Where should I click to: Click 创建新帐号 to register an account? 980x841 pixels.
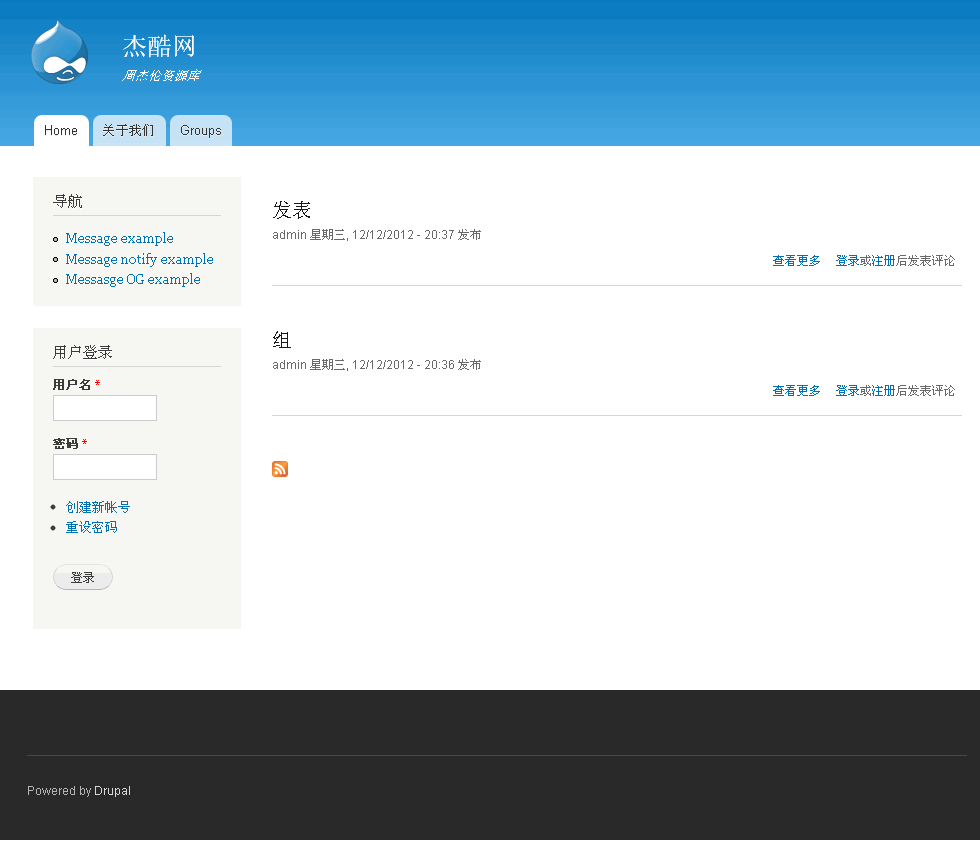tap(97, 506)
